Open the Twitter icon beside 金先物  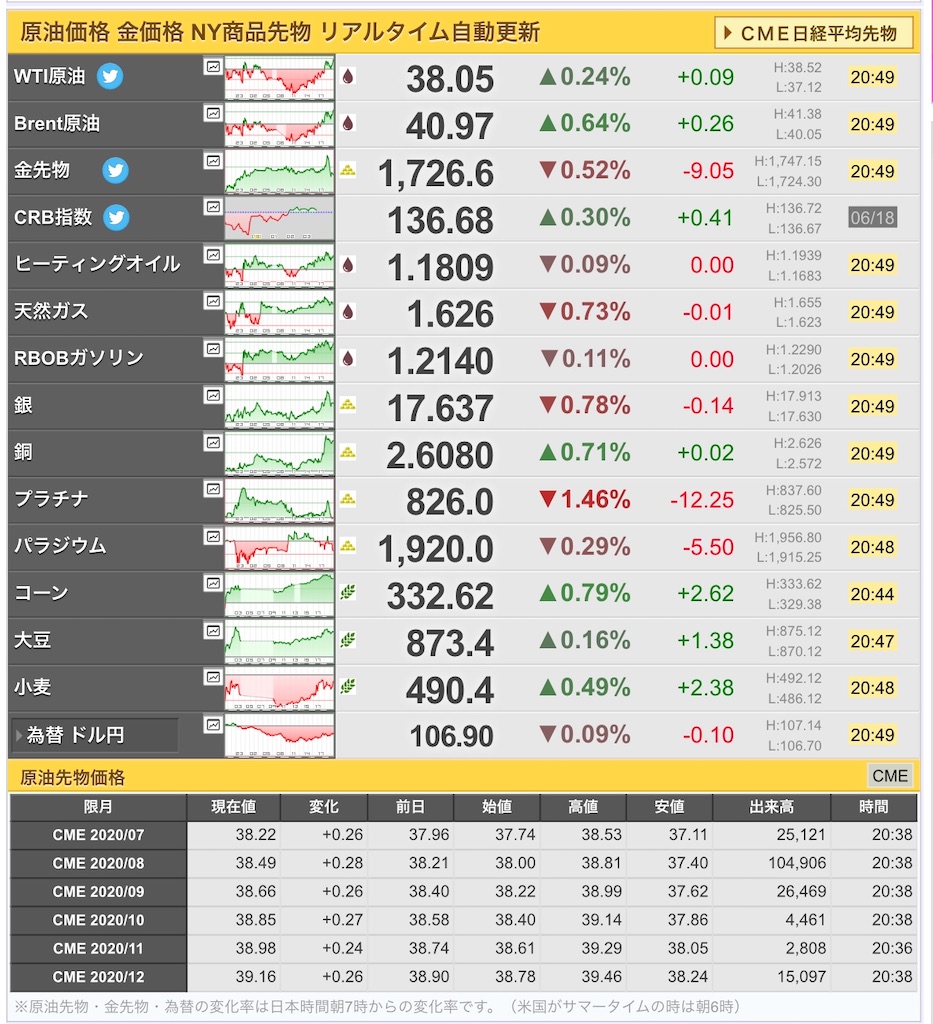115,170
